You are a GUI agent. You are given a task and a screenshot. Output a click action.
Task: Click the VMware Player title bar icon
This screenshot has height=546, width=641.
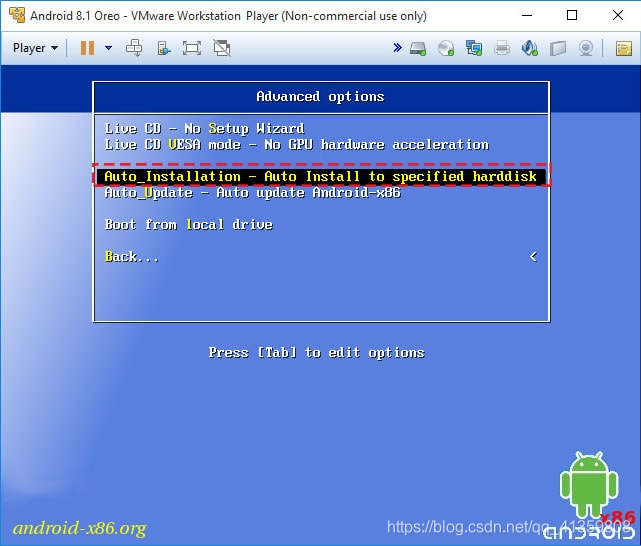(x=17, y=16)
